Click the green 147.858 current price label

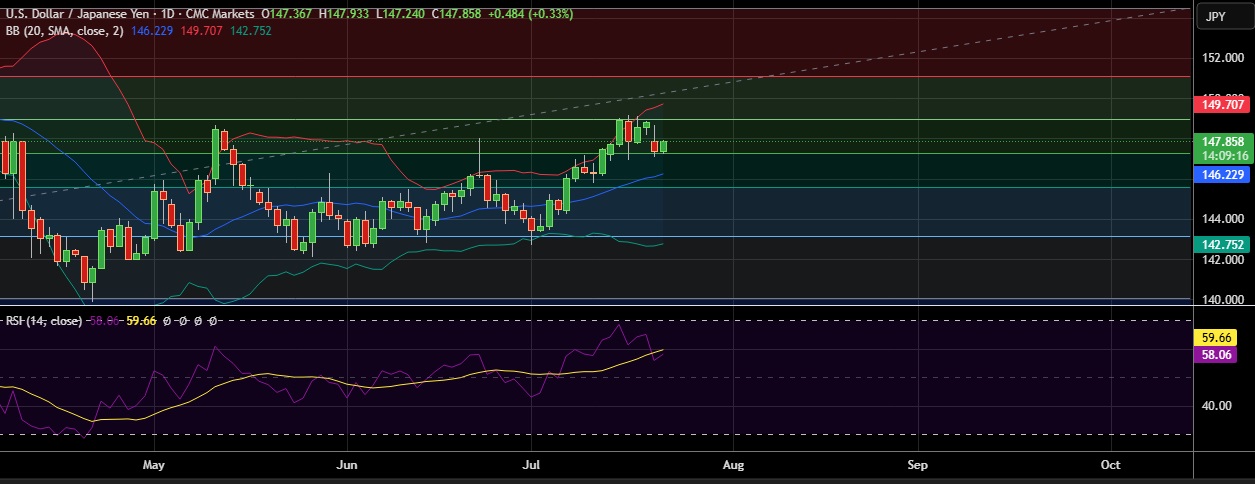coord(1222,143)
